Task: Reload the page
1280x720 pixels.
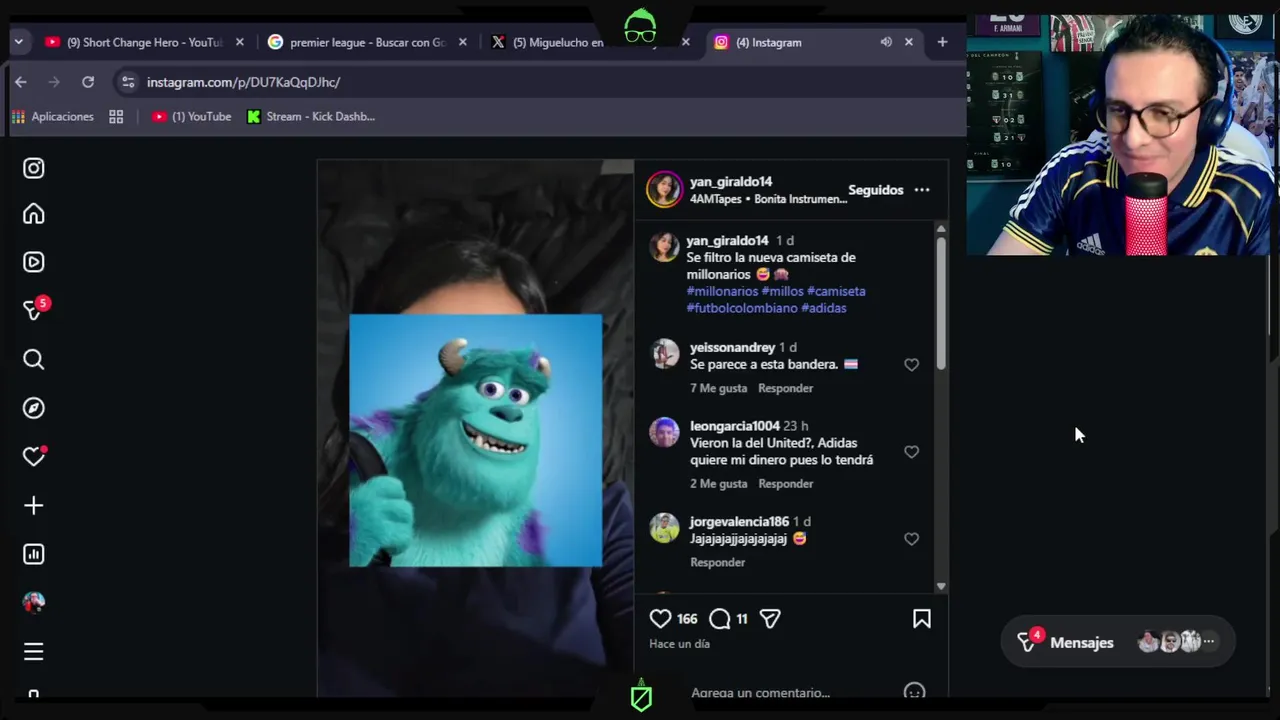Action: click(x=88, y=82)
